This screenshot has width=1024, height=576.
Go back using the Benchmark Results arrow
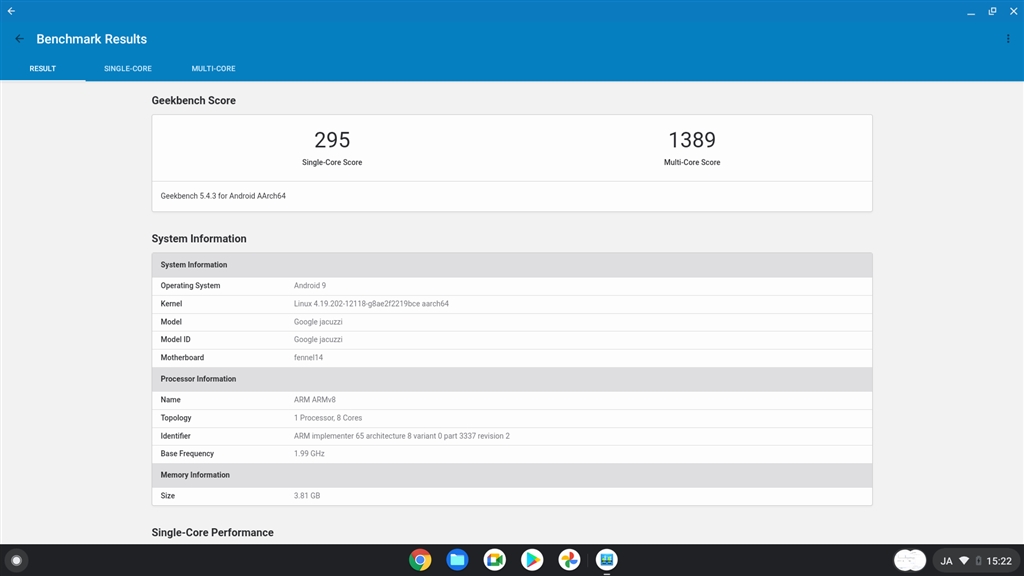click(20, 39)
